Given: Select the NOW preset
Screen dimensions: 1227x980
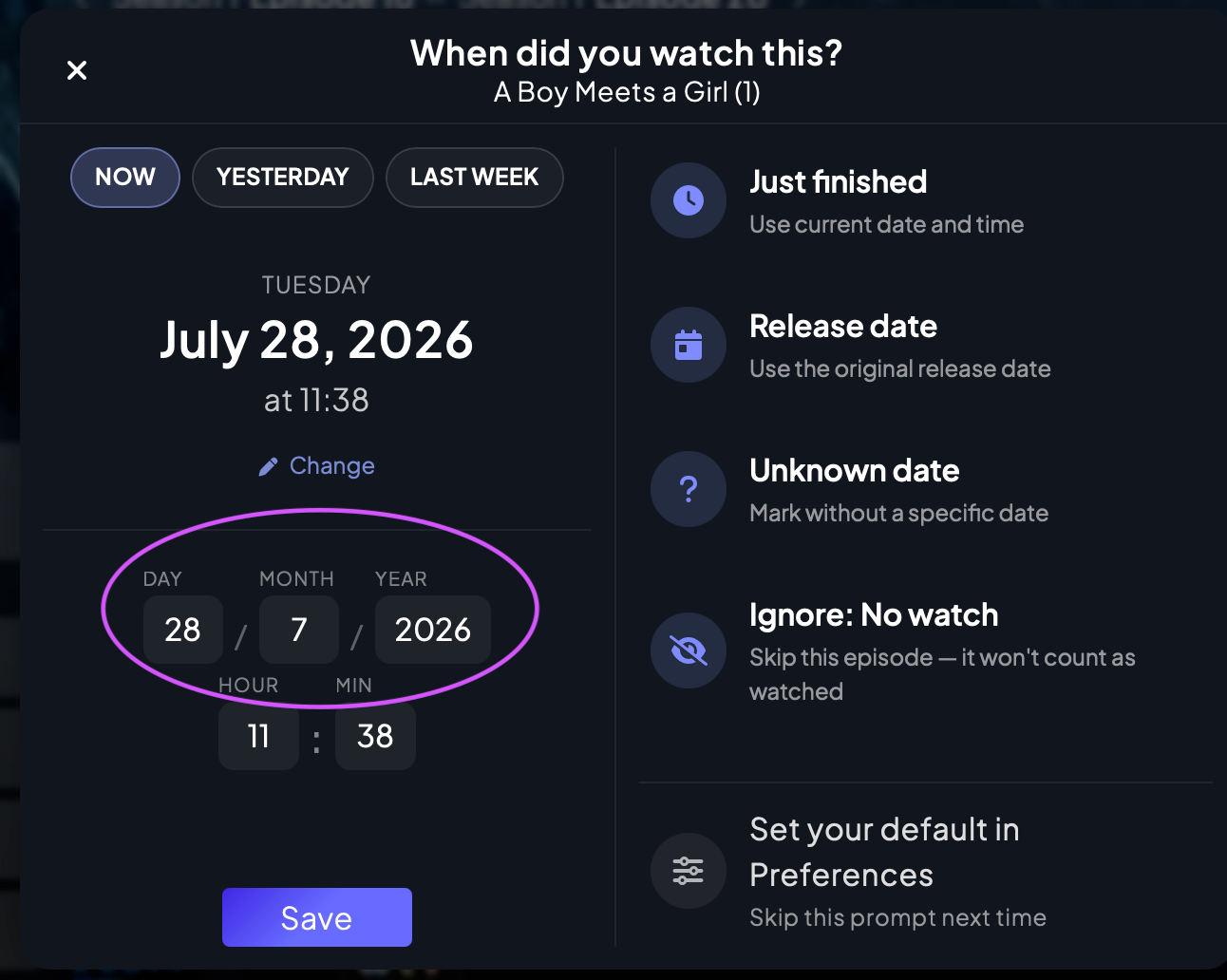Looking at the screenshot, I should click(125, 178).
